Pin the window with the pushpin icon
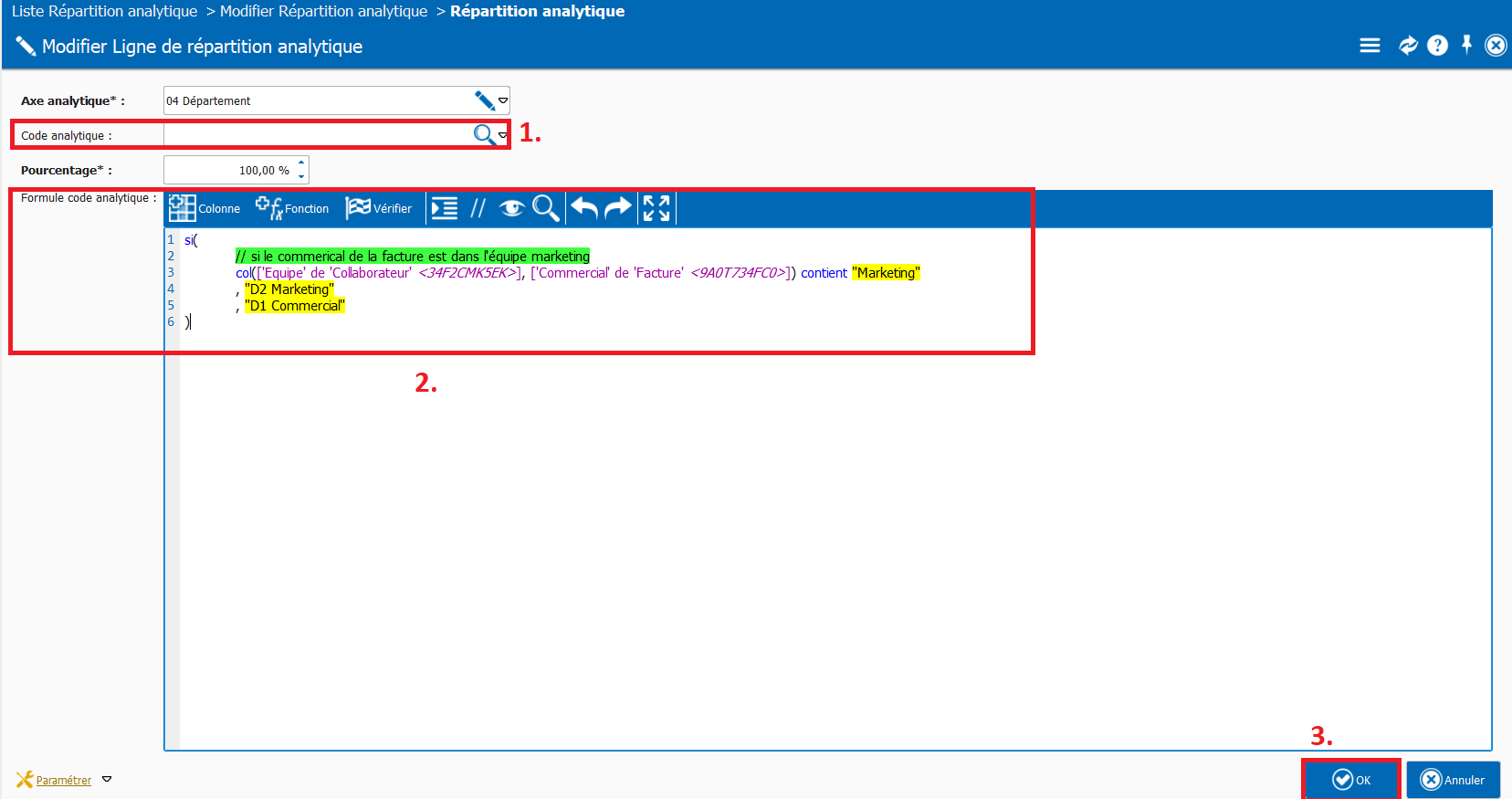 (1466, 45)
